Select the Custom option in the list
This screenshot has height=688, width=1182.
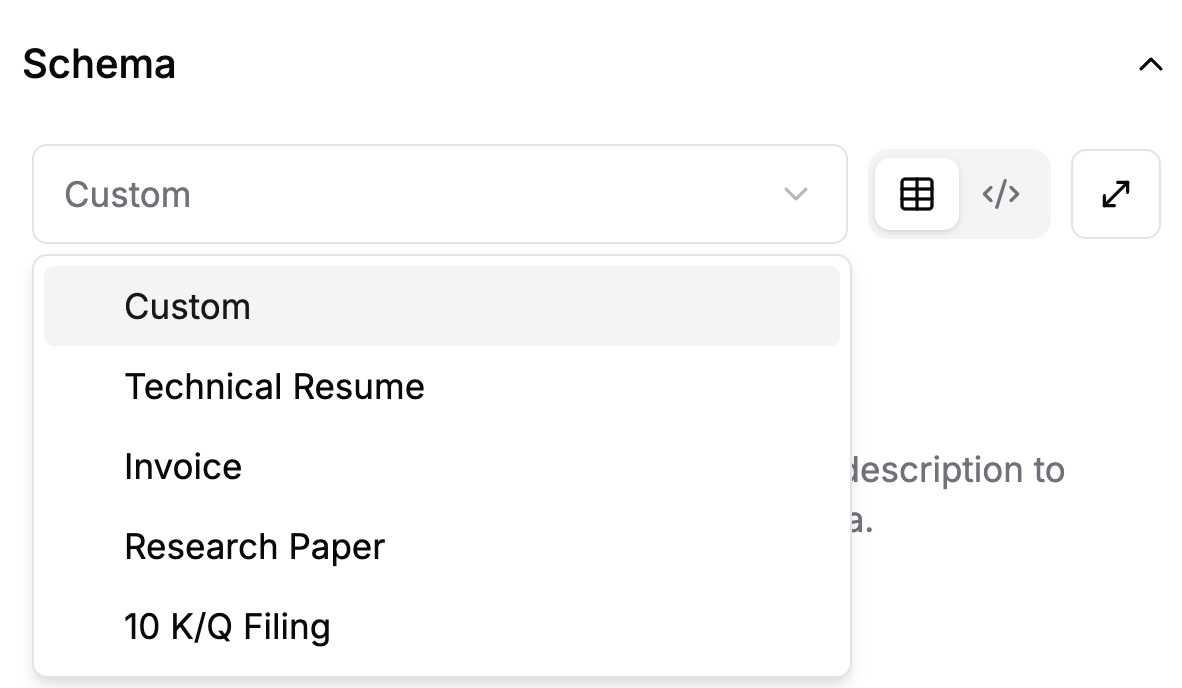click(442, 306)
